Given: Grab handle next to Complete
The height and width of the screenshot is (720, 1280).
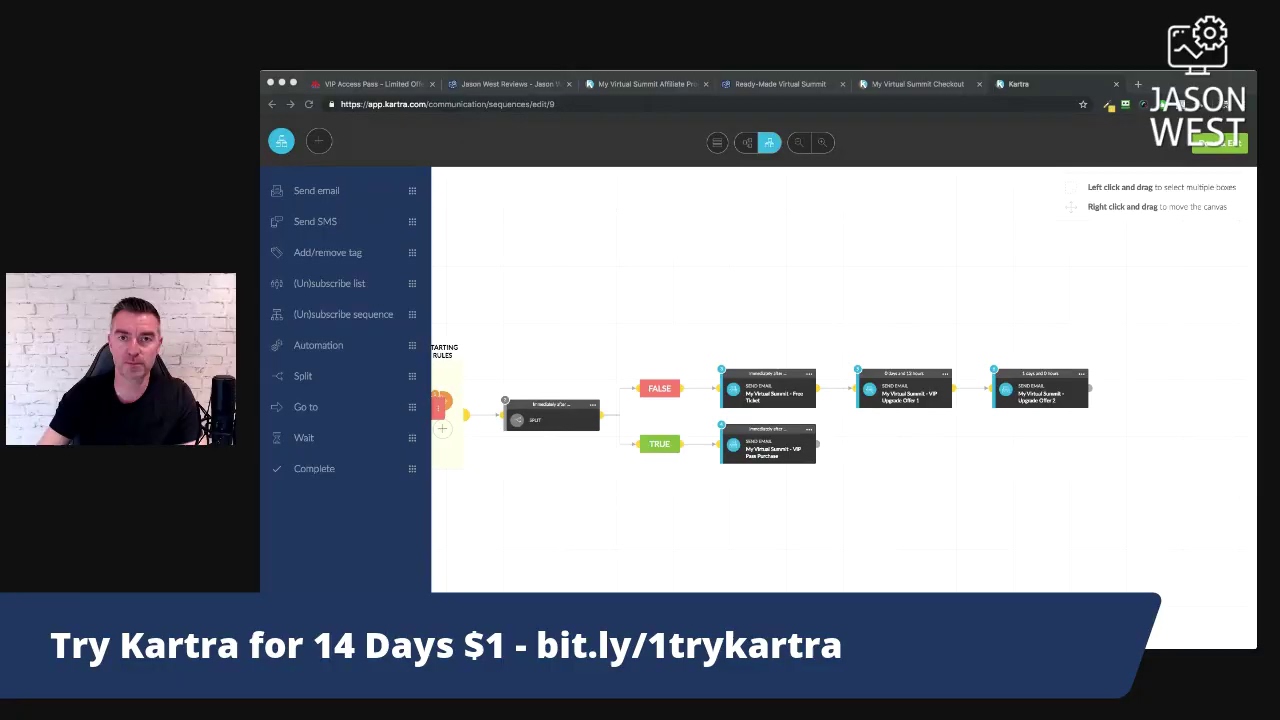Looking at the screenshot, I should point(412,469).
